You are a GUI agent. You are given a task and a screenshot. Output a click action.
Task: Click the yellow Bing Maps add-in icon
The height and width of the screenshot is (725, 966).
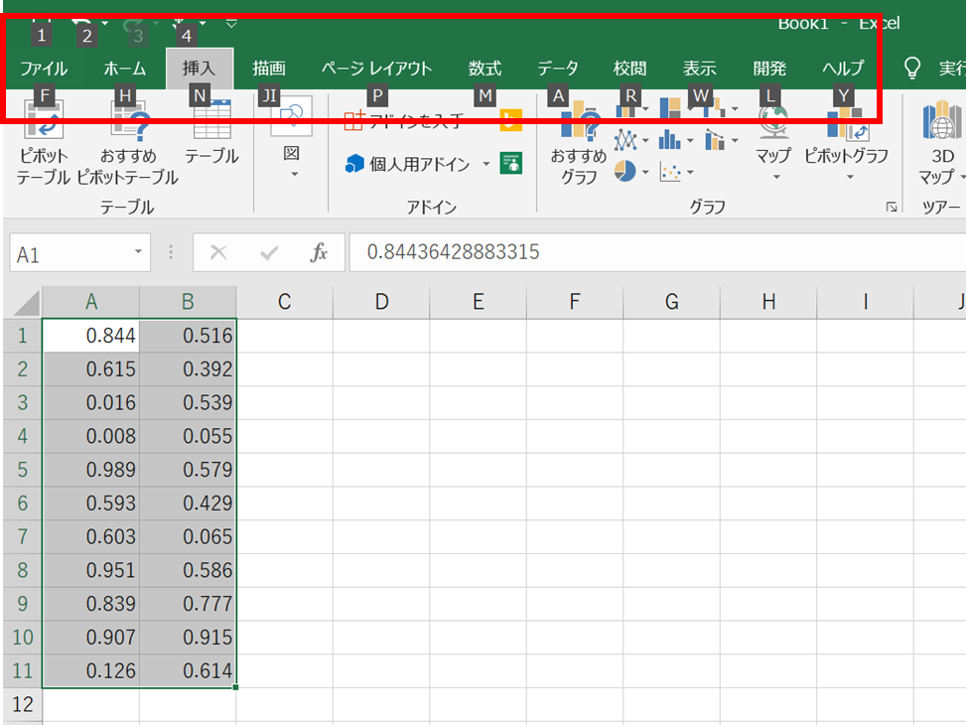pos(511,119)
